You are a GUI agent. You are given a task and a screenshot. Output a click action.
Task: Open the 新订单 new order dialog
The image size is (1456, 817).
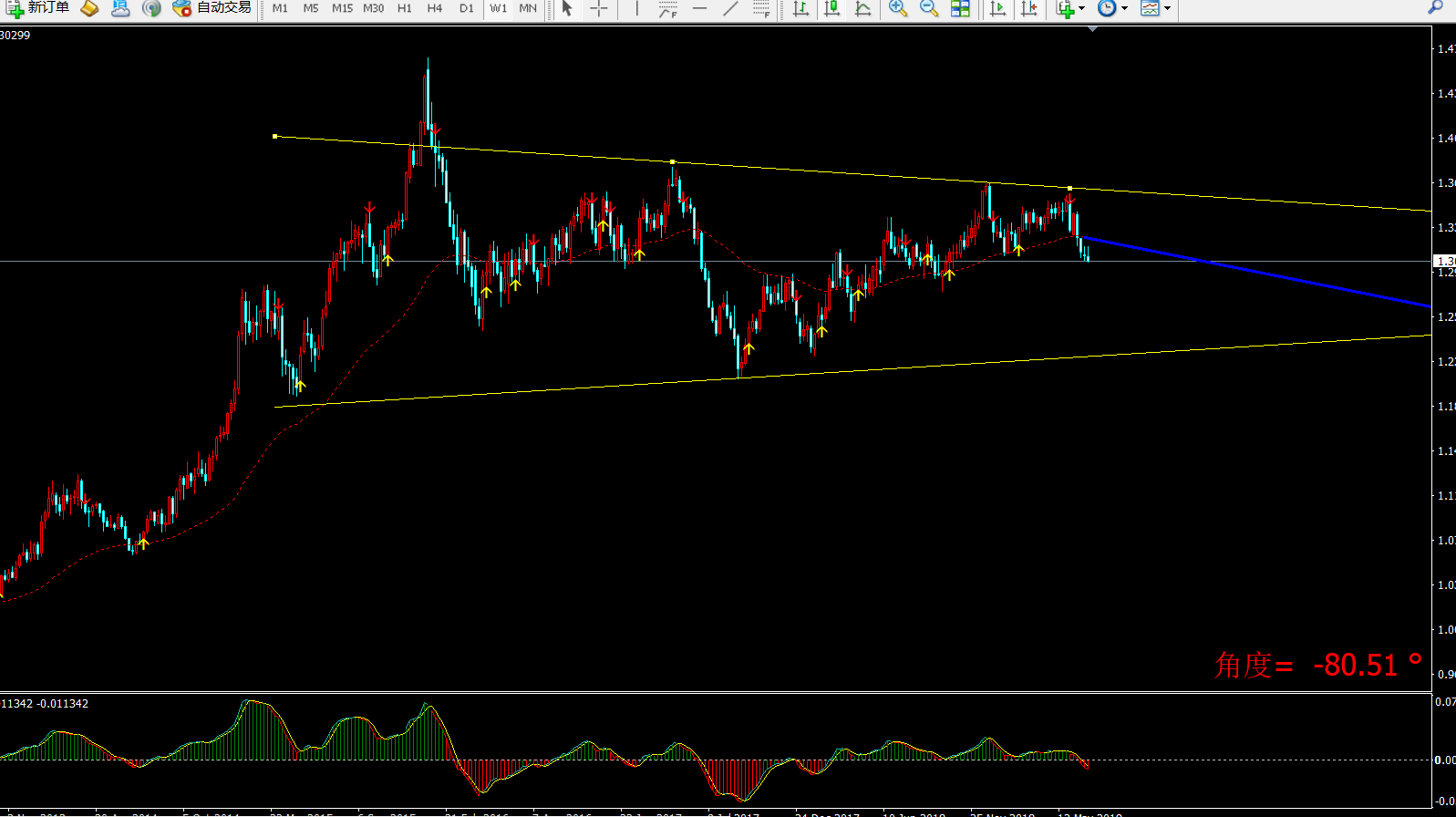(37, 8)
